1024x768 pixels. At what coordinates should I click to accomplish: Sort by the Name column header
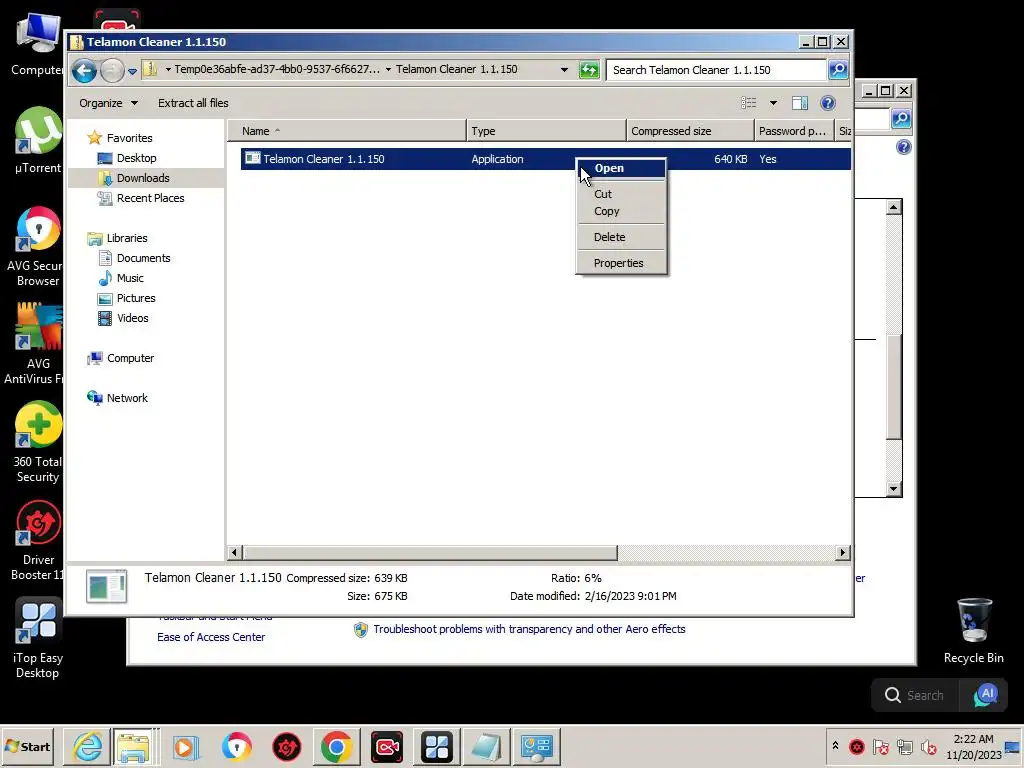pos(347,131)
